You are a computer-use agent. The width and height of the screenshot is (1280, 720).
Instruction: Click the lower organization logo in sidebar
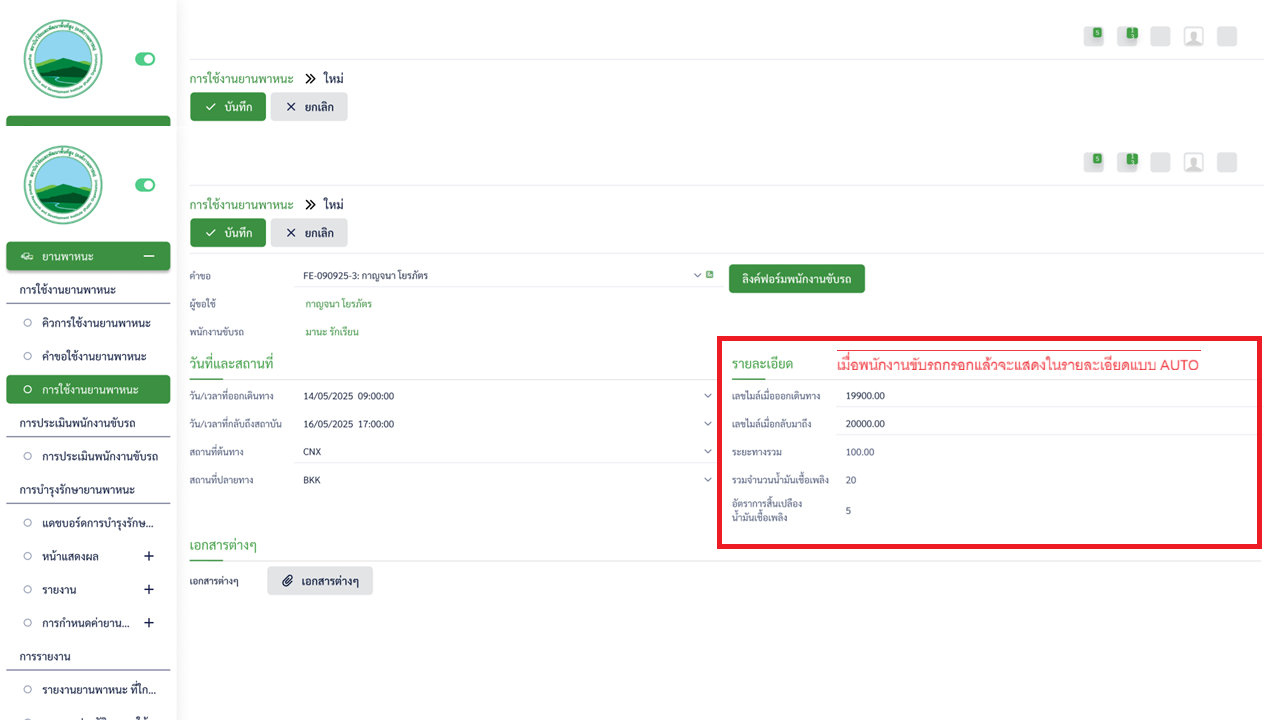63,185
